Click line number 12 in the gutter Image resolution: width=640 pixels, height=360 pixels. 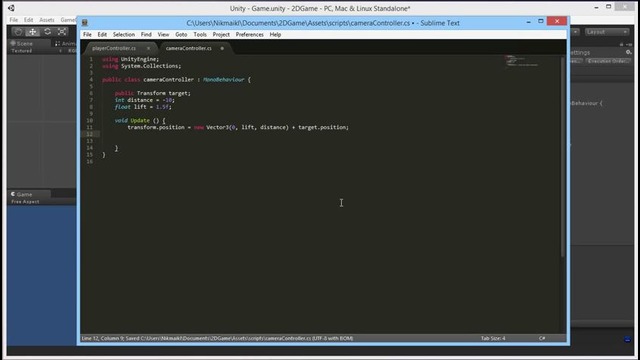[90, 134]
